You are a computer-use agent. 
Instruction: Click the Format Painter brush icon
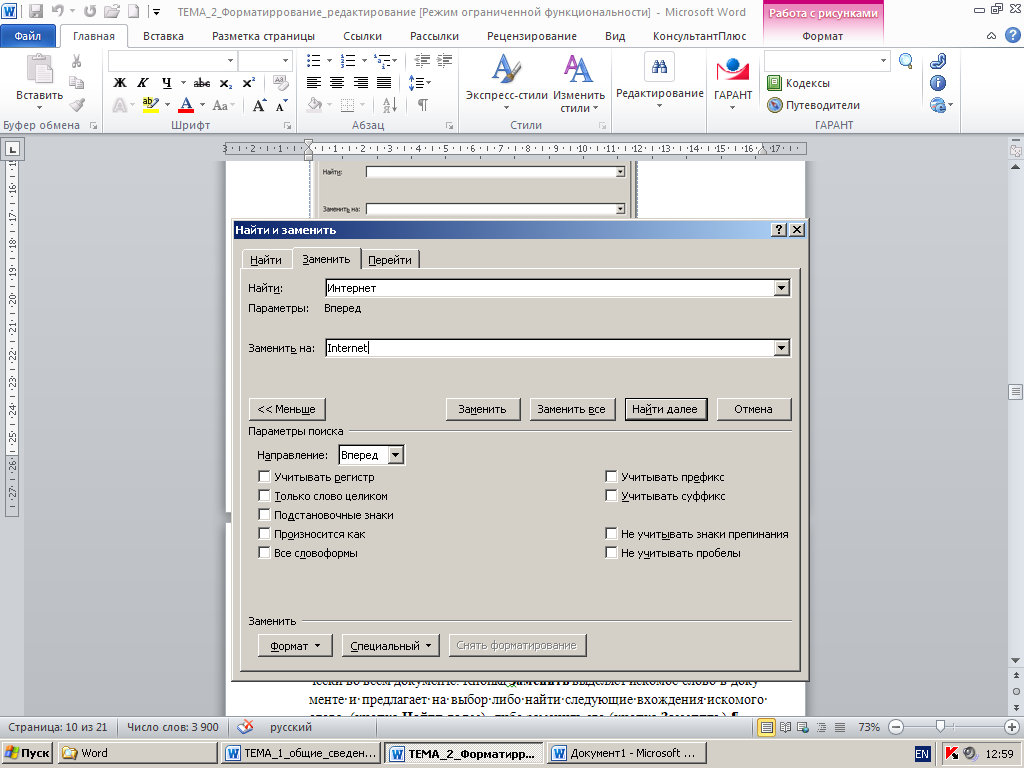[x=77, y=104]
